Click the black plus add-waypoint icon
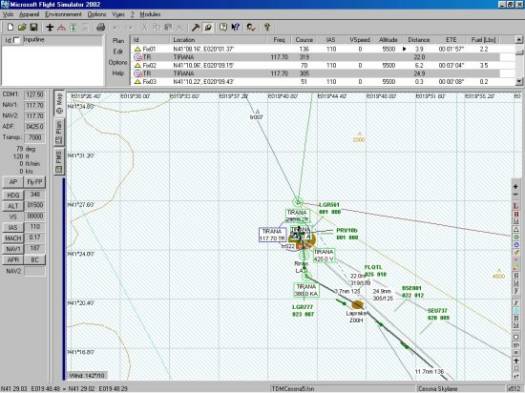Image resolution: width=525 pixels, height=393 pixels. point(50,27)
